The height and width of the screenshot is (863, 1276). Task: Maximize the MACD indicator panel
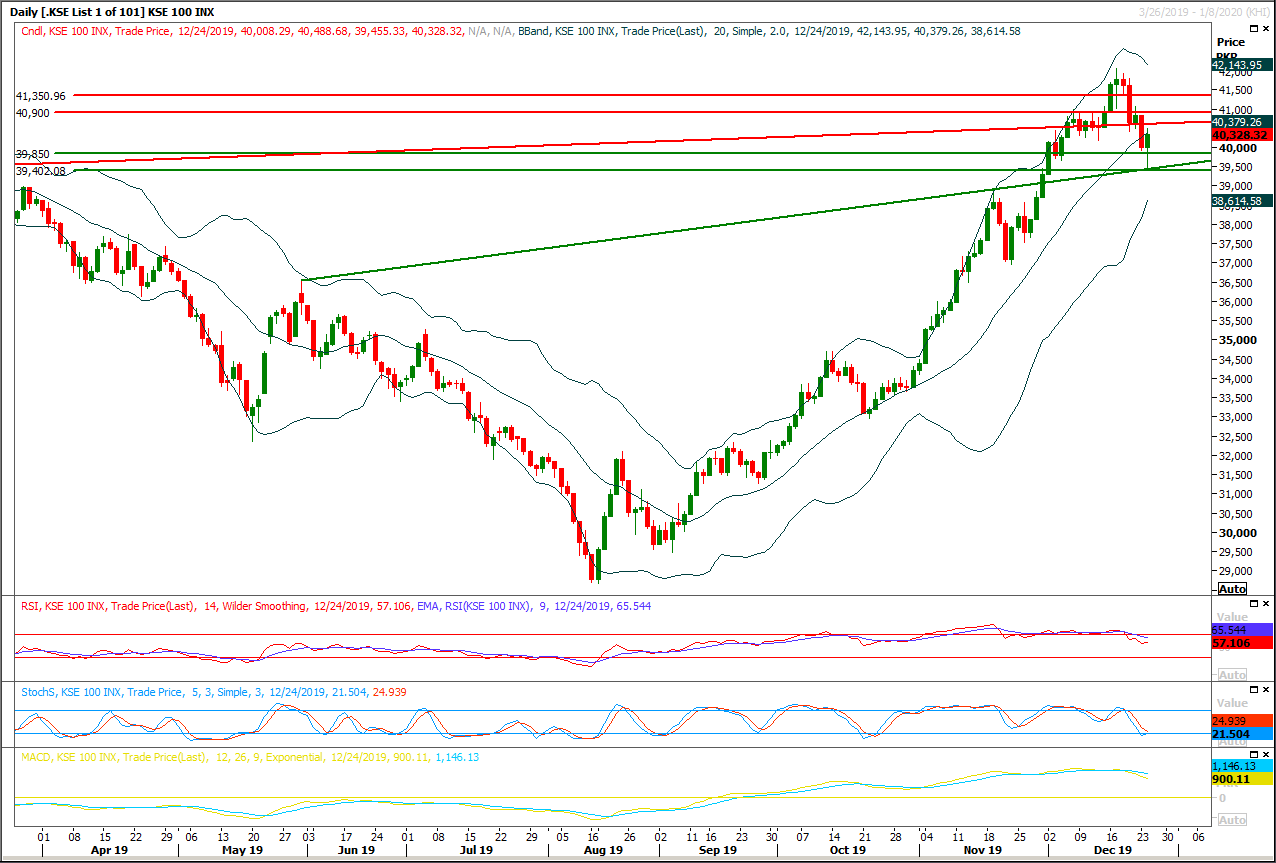coord(1254,755)
